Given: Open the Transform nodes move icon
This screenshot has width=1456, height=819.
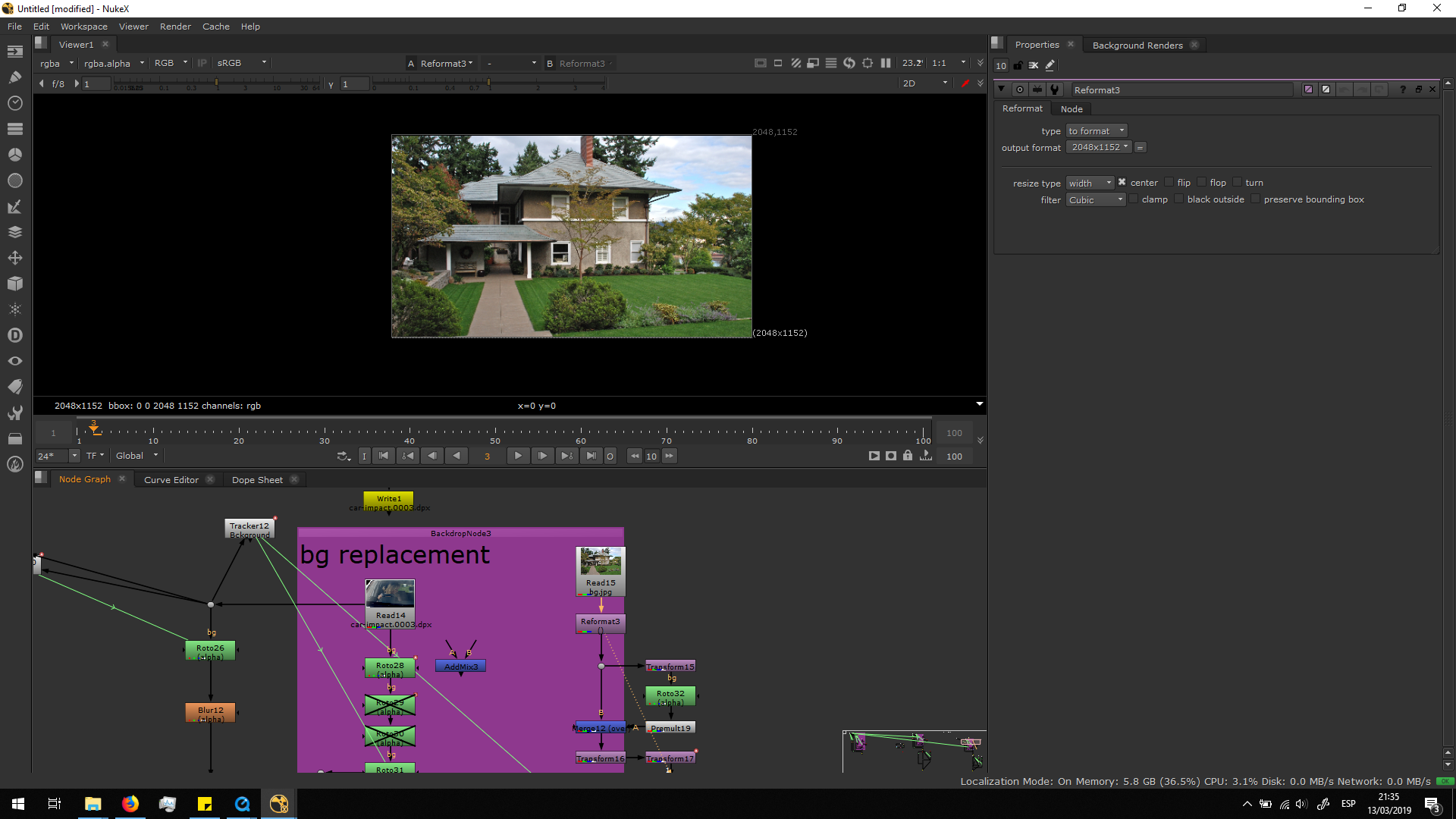Looking at the screenshot, I should pos(14,258).
